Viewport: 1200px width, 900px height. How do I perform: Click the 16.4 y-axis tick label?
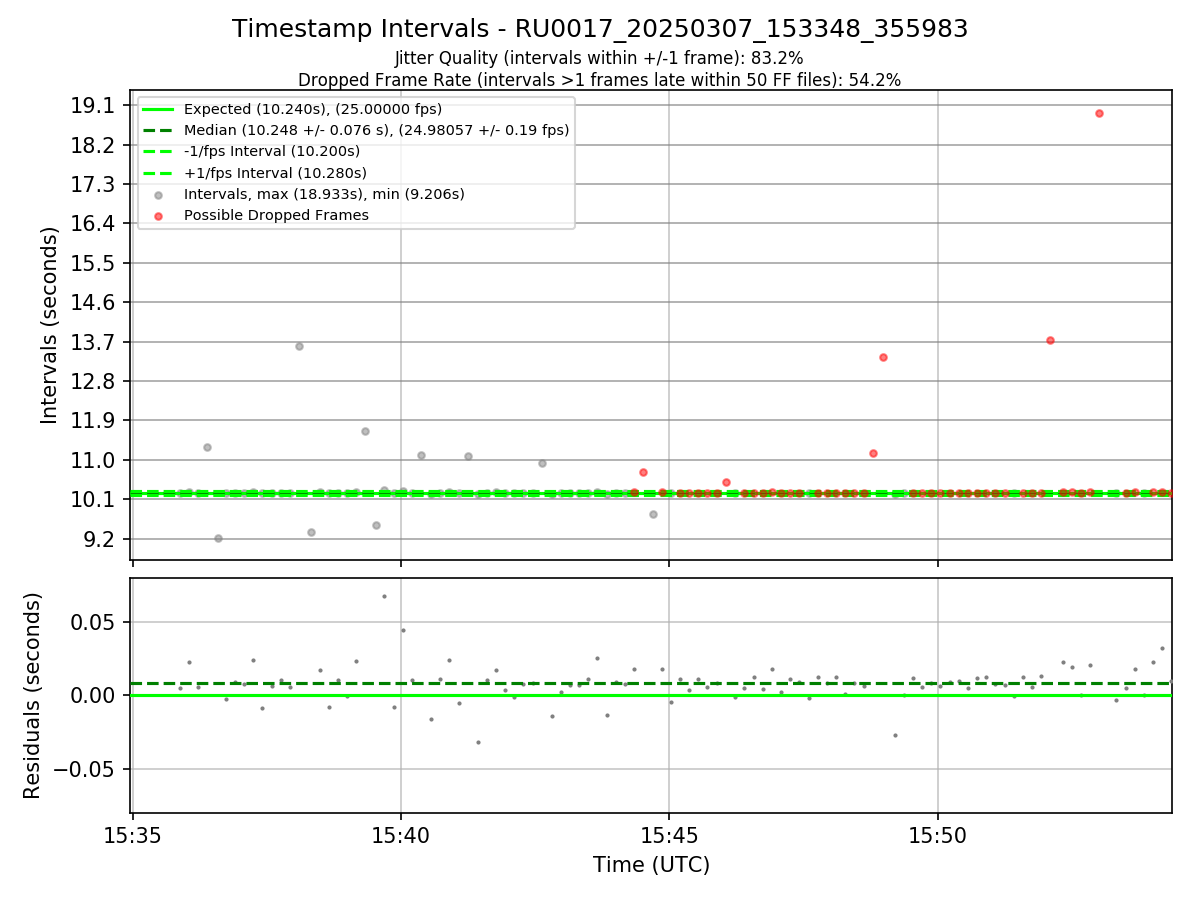pos(94,224)
